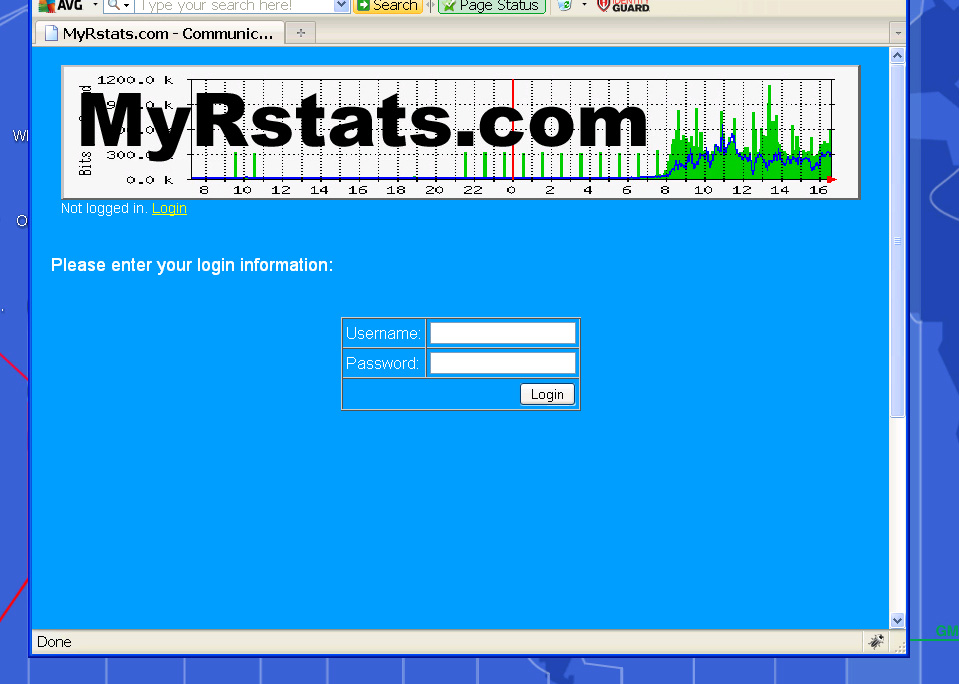Click the Identity Guard icon

pyautogui.click(x=623, y=6)
